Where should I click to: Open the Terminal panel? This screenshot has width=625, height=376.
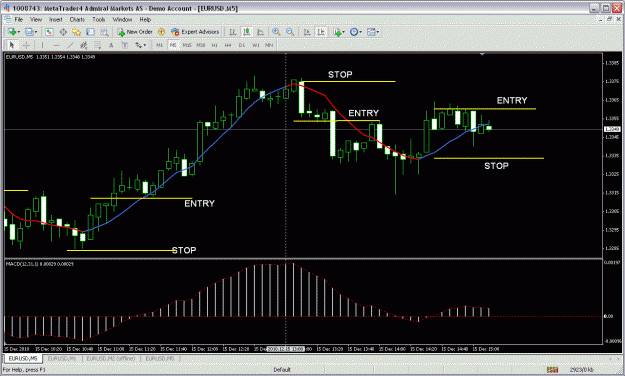click(90, 32)
